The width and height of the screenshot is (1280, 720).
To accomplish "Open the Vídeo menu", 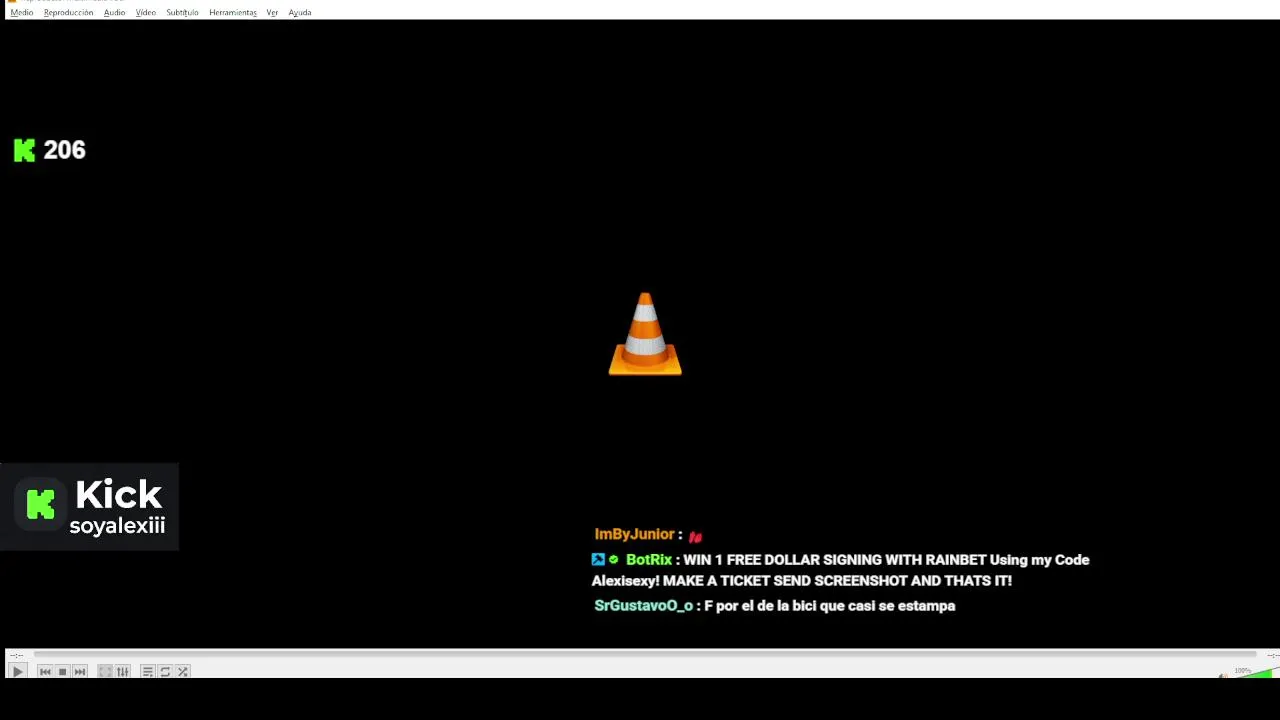I will (146, 13).
